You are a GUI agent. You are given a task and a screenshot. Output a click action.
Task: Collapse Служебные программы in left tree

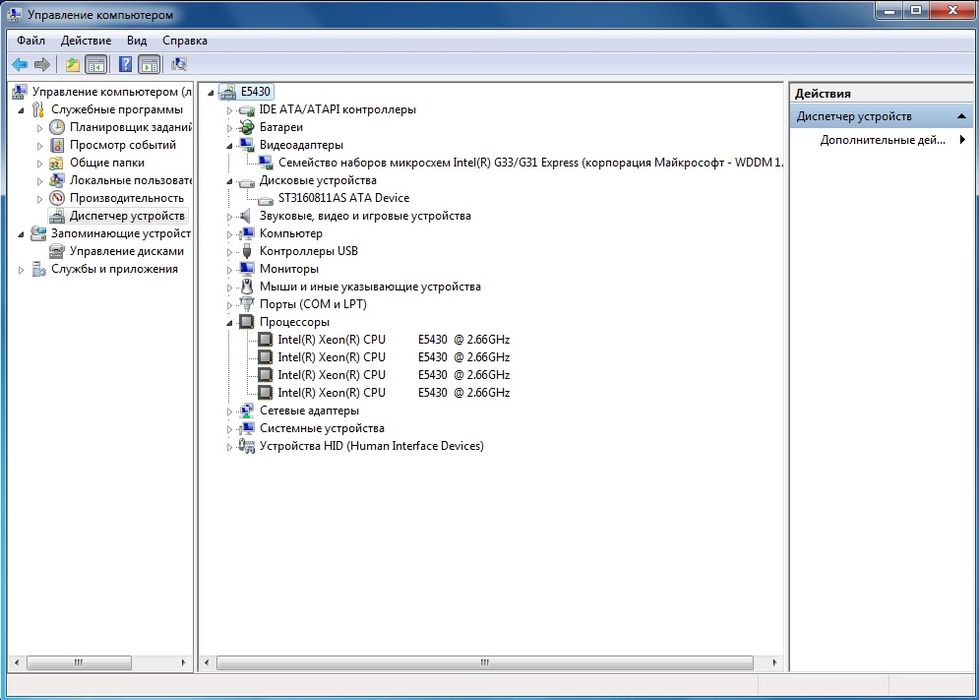[x=21, y=111]
